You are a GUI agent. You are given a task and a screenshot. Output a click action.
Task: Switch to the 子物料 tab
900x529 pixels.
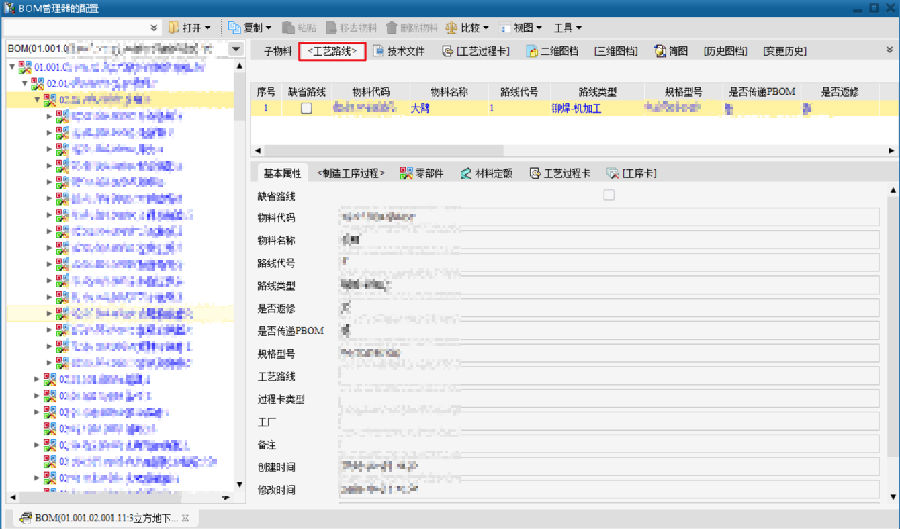[277, 50]
